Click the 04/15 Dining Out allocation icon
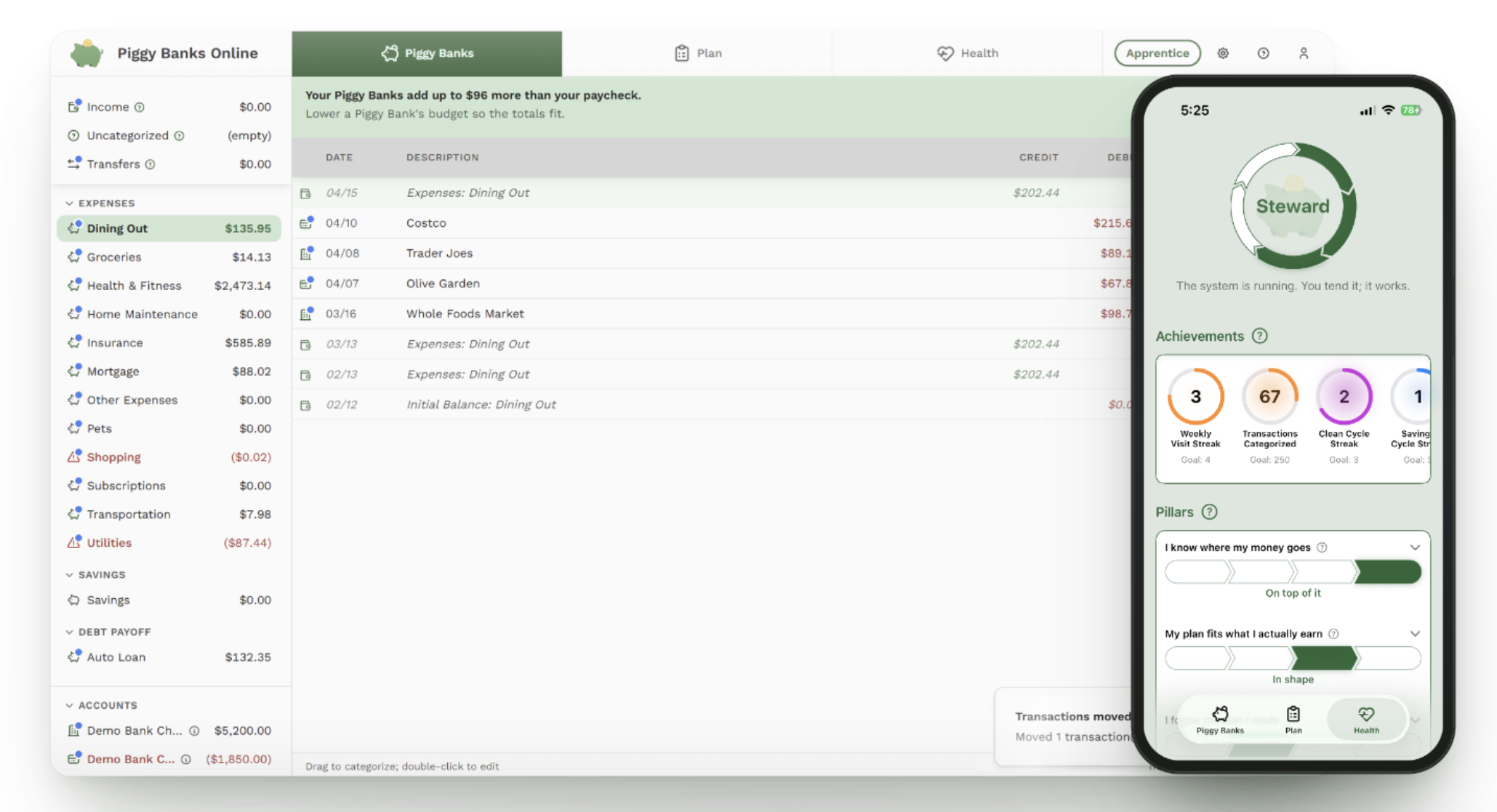Image resolution: width=1497 pixels, height=812 pixels. (306, 193)
